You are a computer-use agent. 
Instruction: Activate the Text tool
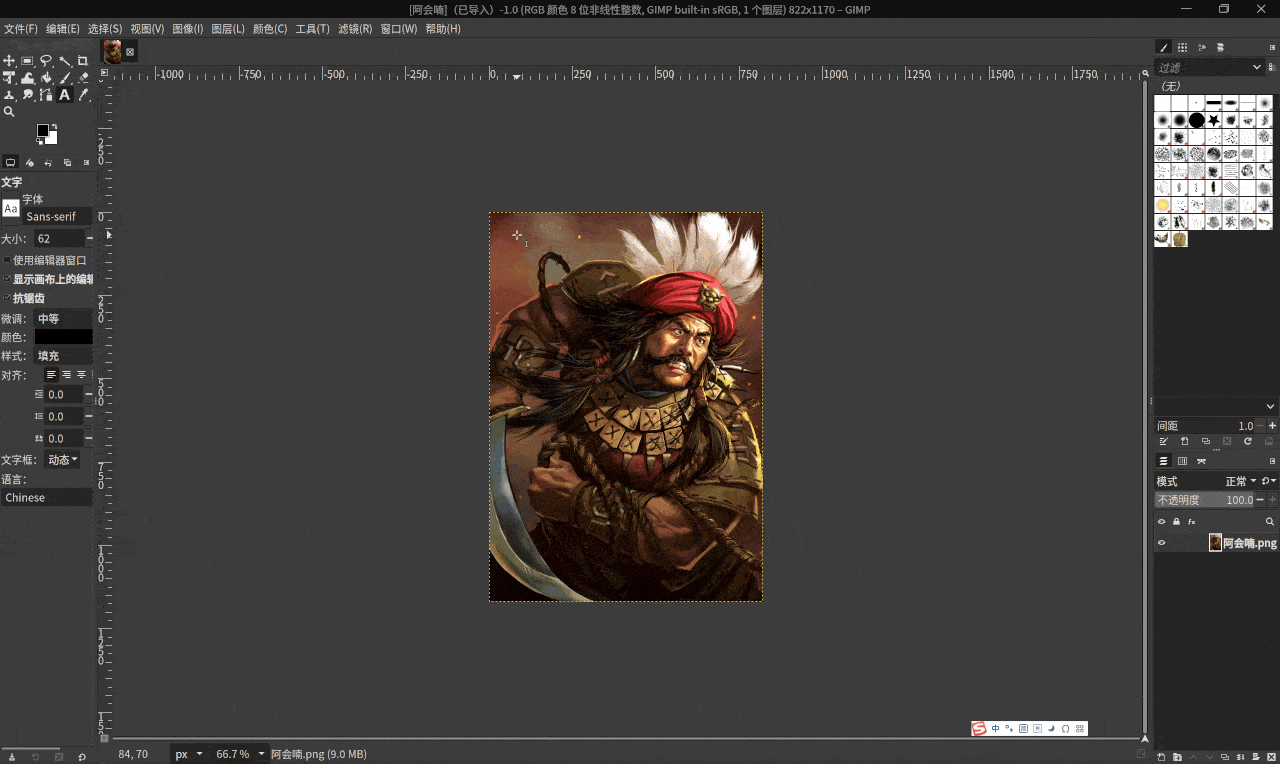pos(65,95)
